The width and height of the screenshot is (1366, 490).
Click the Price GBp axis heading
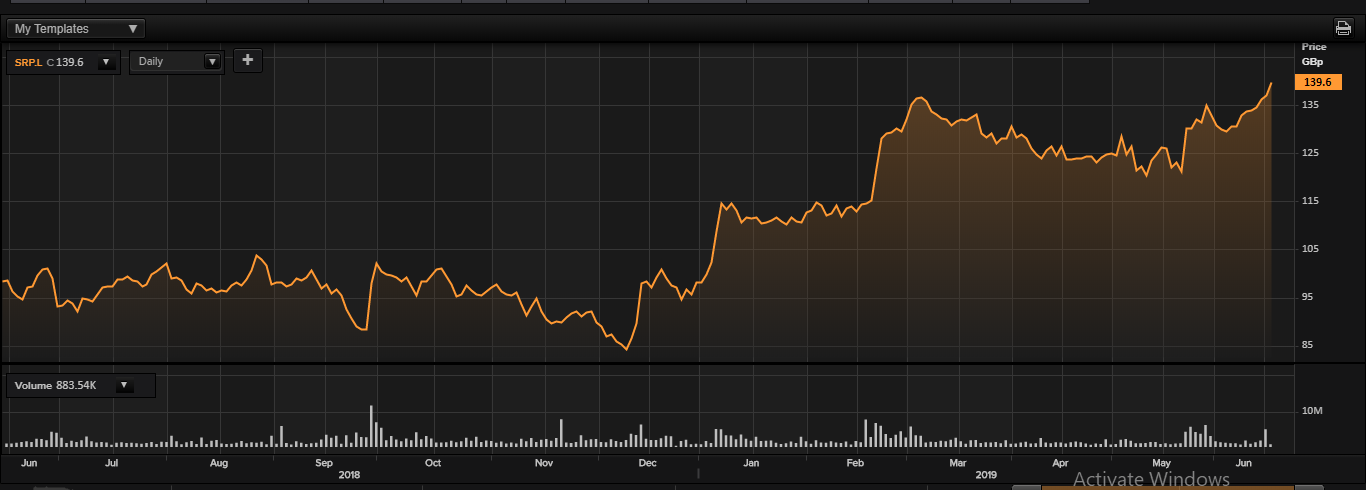coord(1313,54)
